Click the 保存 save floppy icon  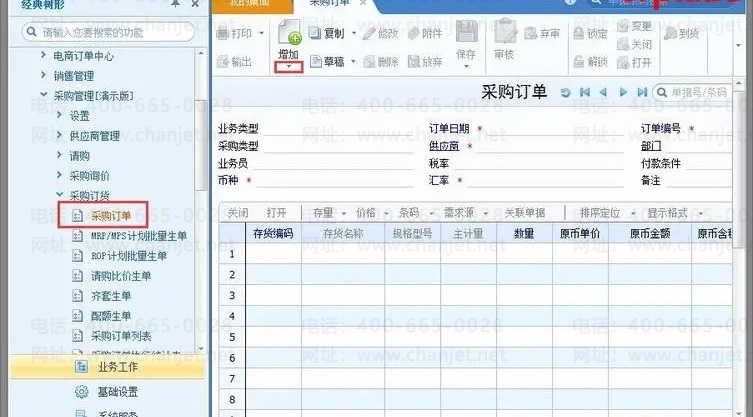[x=466, y=32]
